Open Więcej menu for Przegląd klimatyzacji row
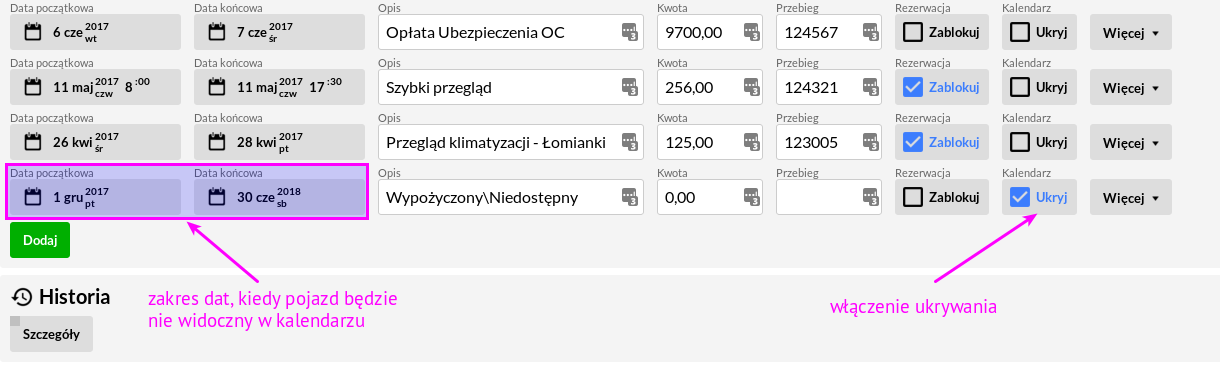 [x=1130, y=142]
